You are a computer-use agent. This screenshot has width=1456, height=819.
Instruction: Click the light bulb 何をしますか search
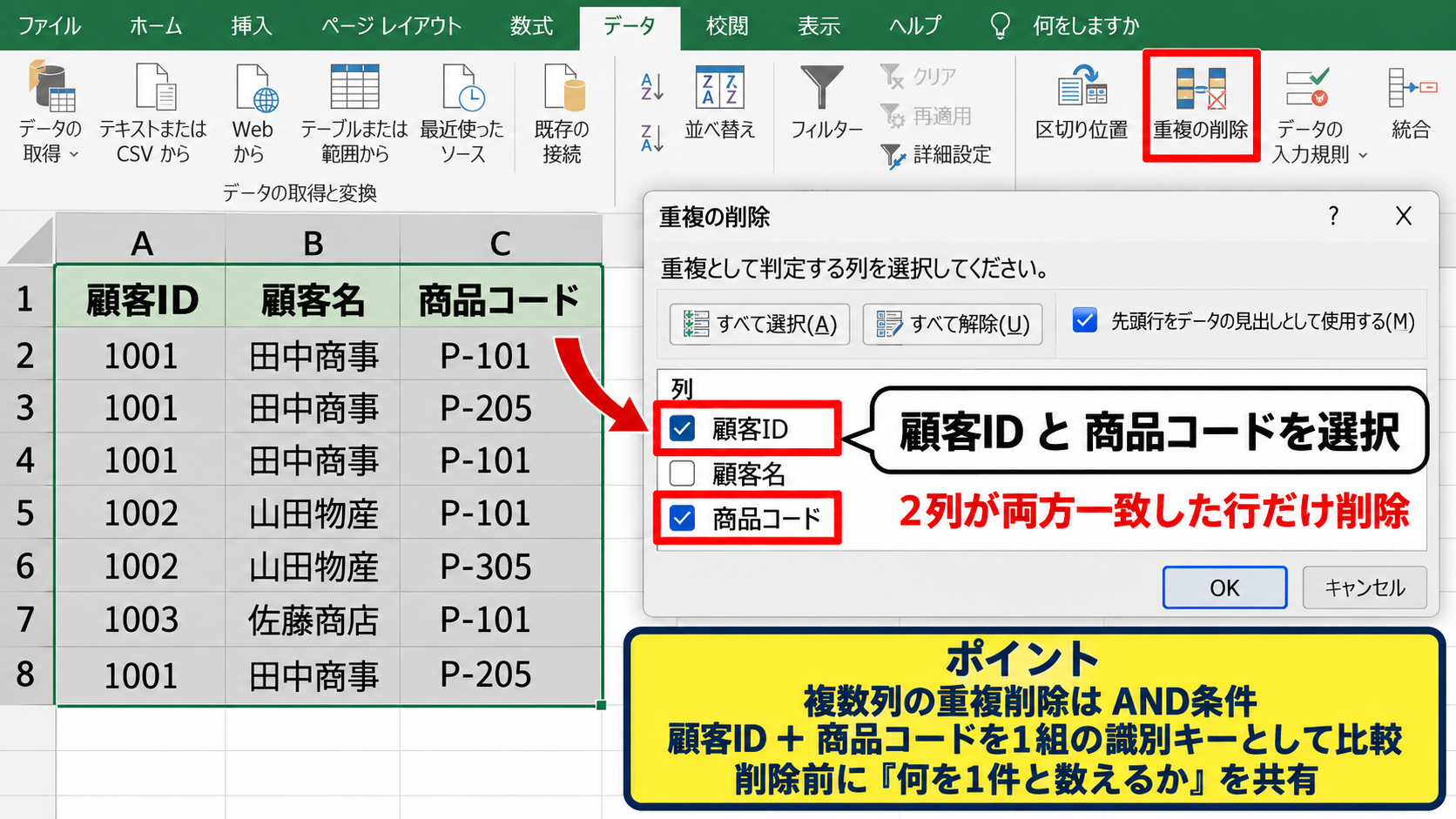coord(1001,25)
